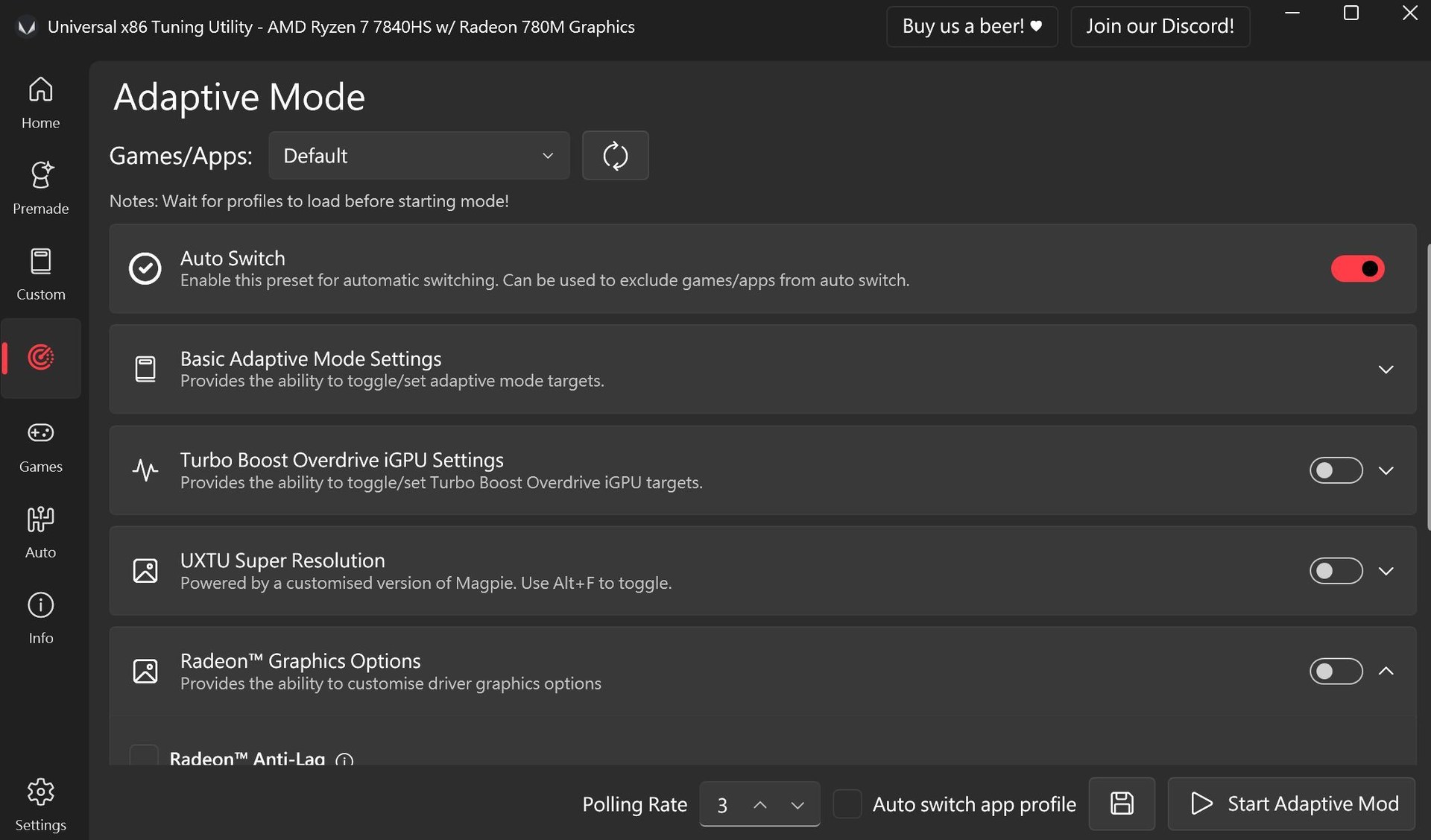Image resolution: width=1431 pixels, height=840 pixels.
Task: Go to Custom presets page
Action: coord(40,274)
